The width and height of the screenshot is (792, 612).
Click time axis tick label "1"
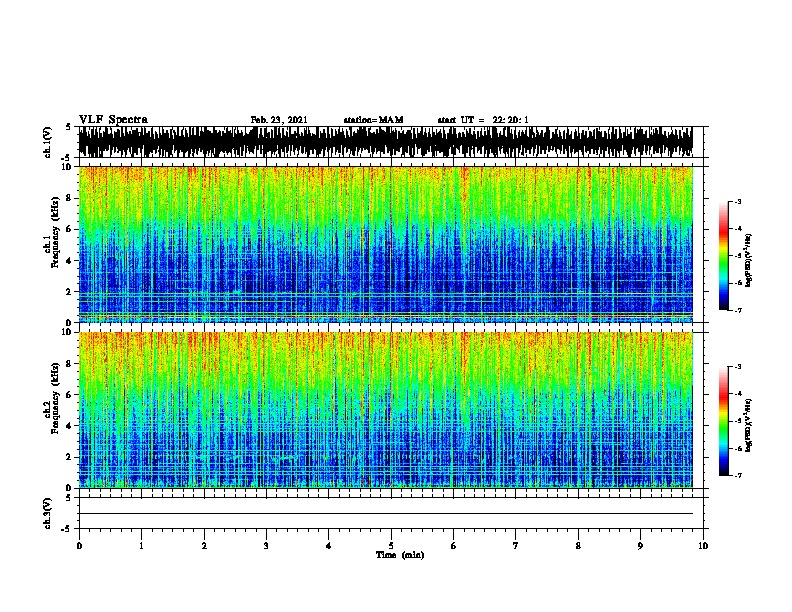click(141, 546)
